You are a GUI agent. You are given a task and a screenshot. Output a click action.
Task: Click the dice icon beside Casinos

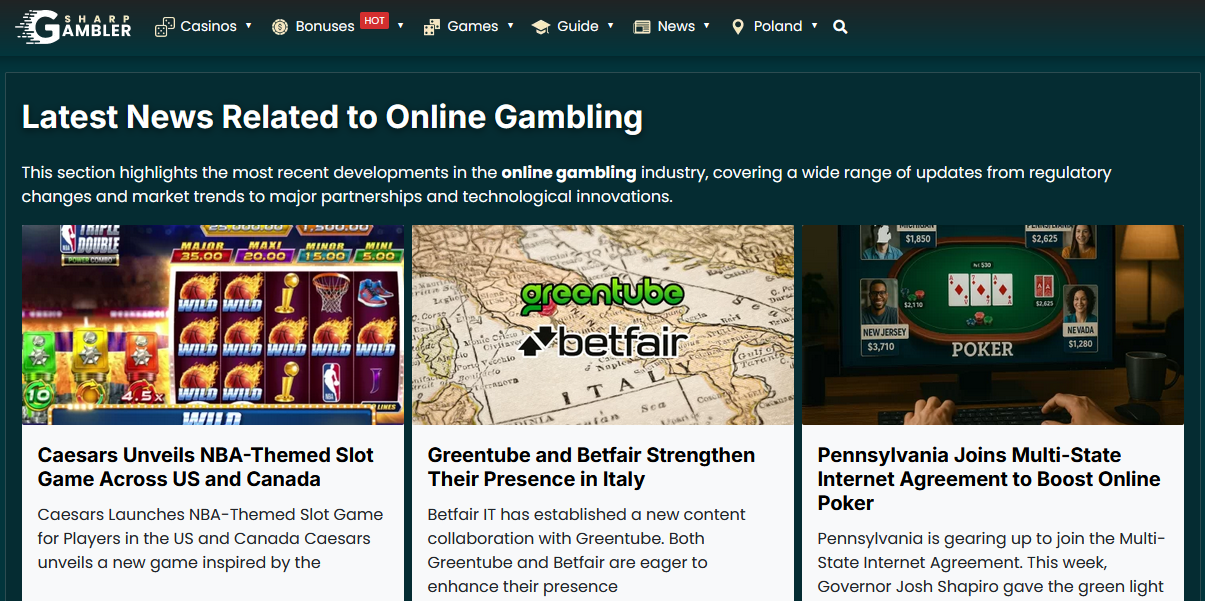164,27
